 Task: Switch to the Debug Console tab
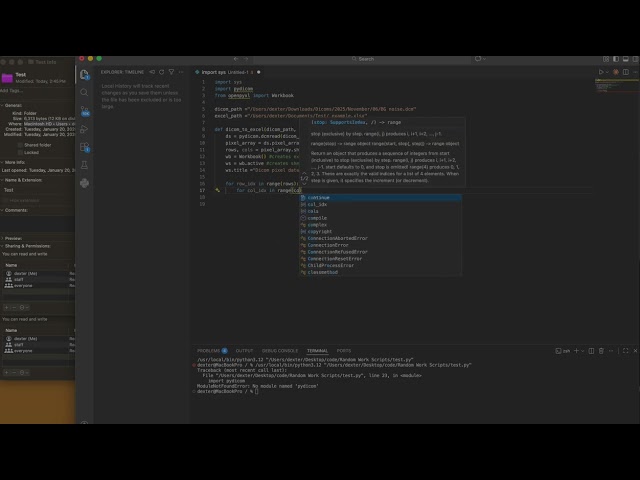tap(280, 351)
